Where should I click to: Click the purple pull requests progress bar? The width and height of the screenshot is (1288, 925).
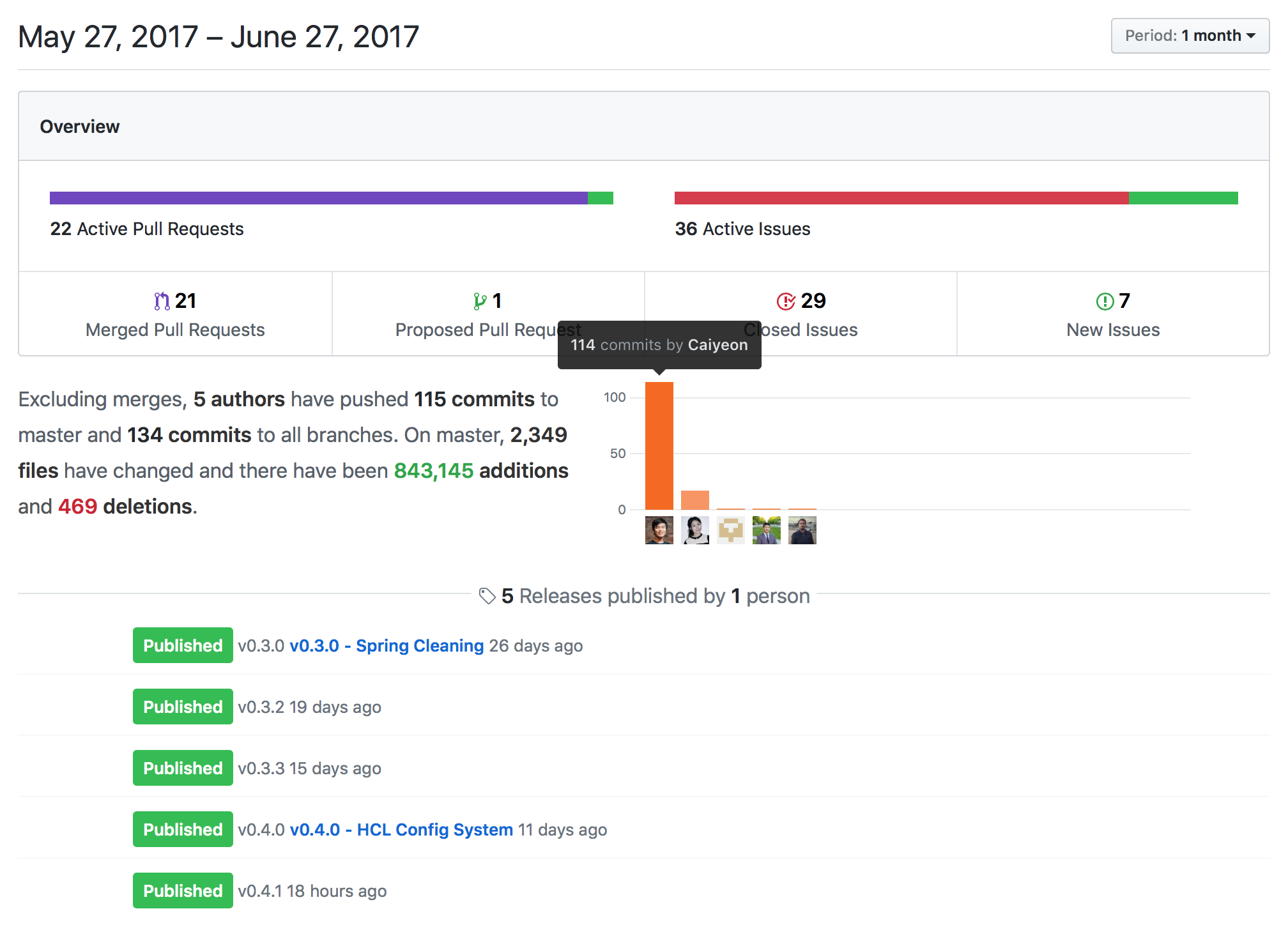tap(318, 198)
